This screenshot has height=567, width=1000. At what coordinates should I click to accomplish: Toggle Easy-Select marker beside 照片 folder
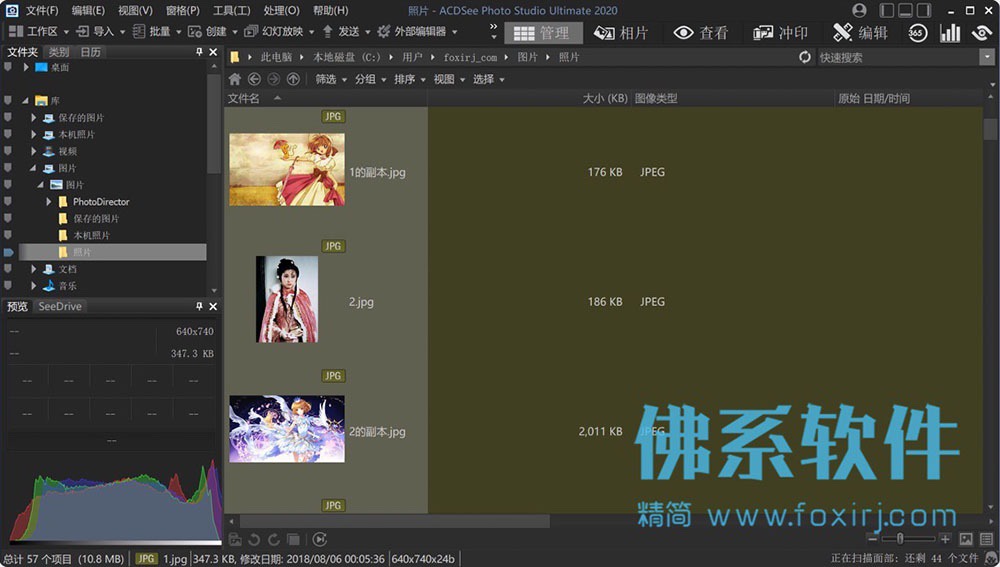[8, 252]
